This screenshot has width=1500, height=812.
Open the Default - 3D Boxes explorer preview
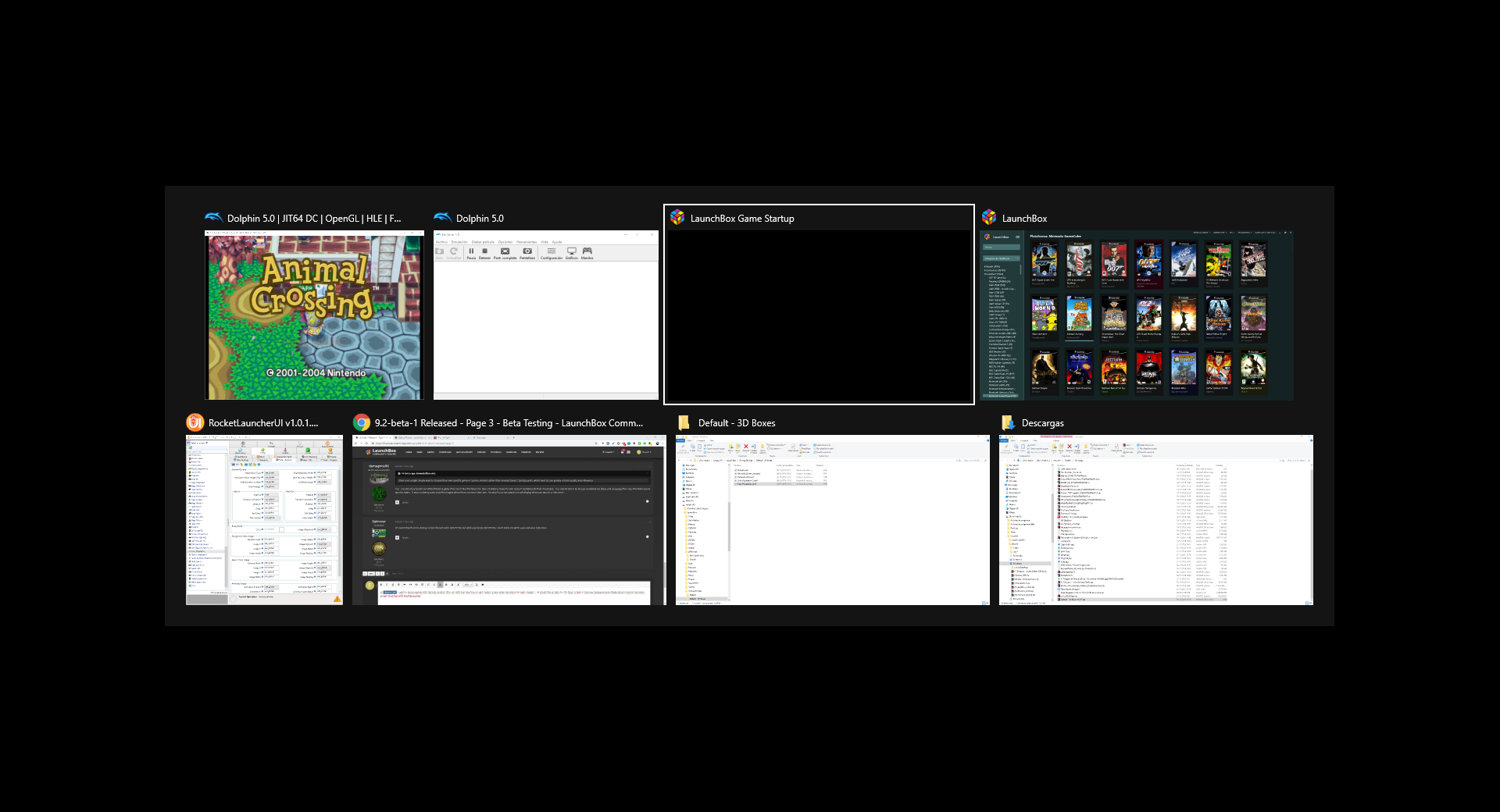tap(832, 519)
